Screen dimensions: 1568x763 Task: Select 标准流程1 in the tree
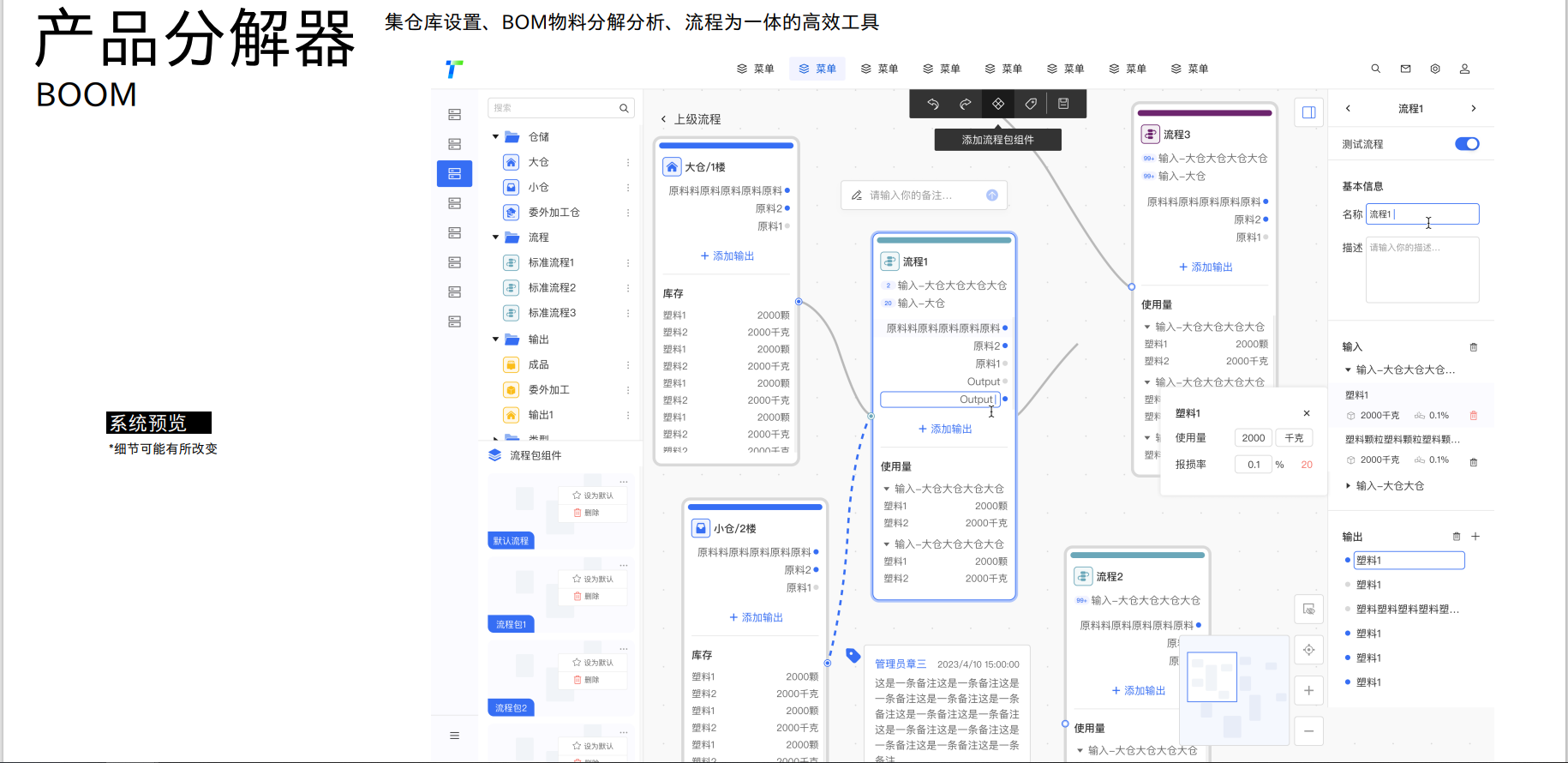pyautogui.click(x=551, y=263)
